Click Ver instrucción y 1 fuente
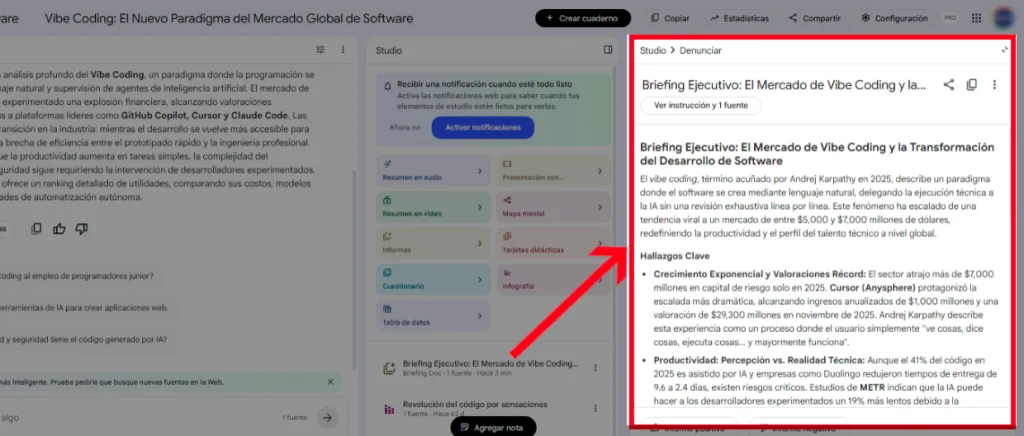This screenshot has height=436, width=1024. [701, 105]
